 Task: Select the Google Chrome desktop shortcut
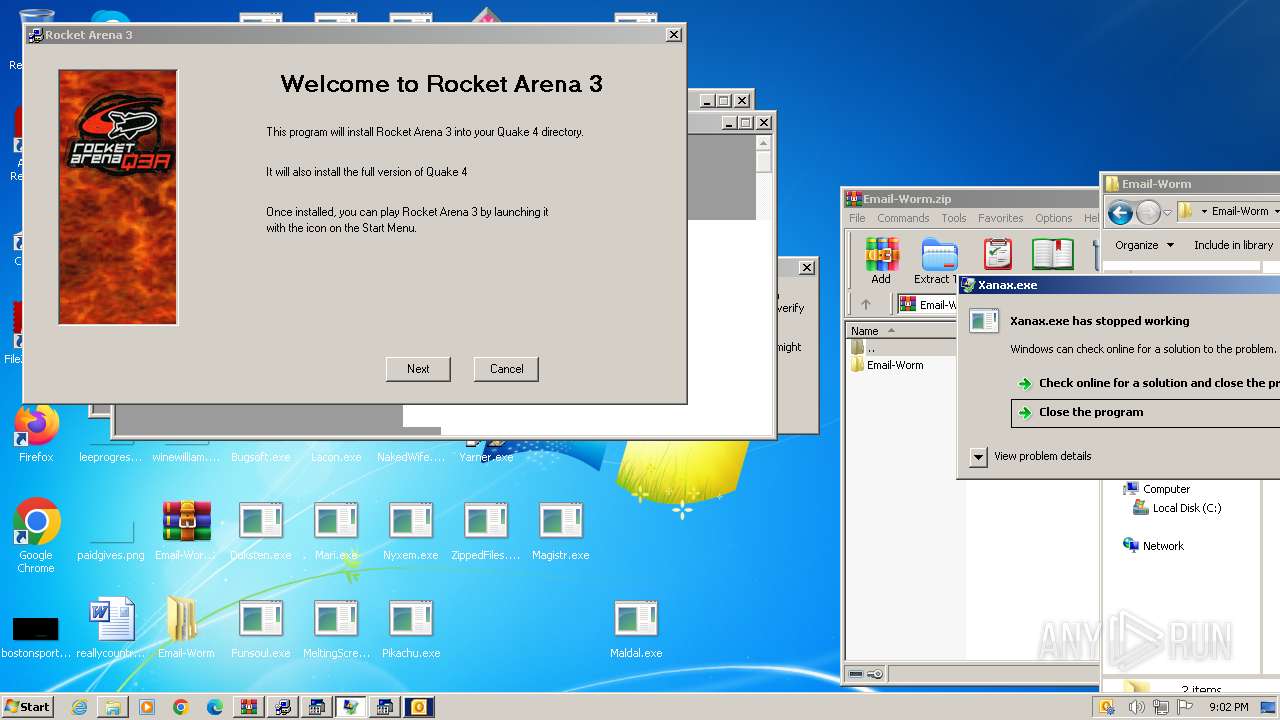coord(36,535)
